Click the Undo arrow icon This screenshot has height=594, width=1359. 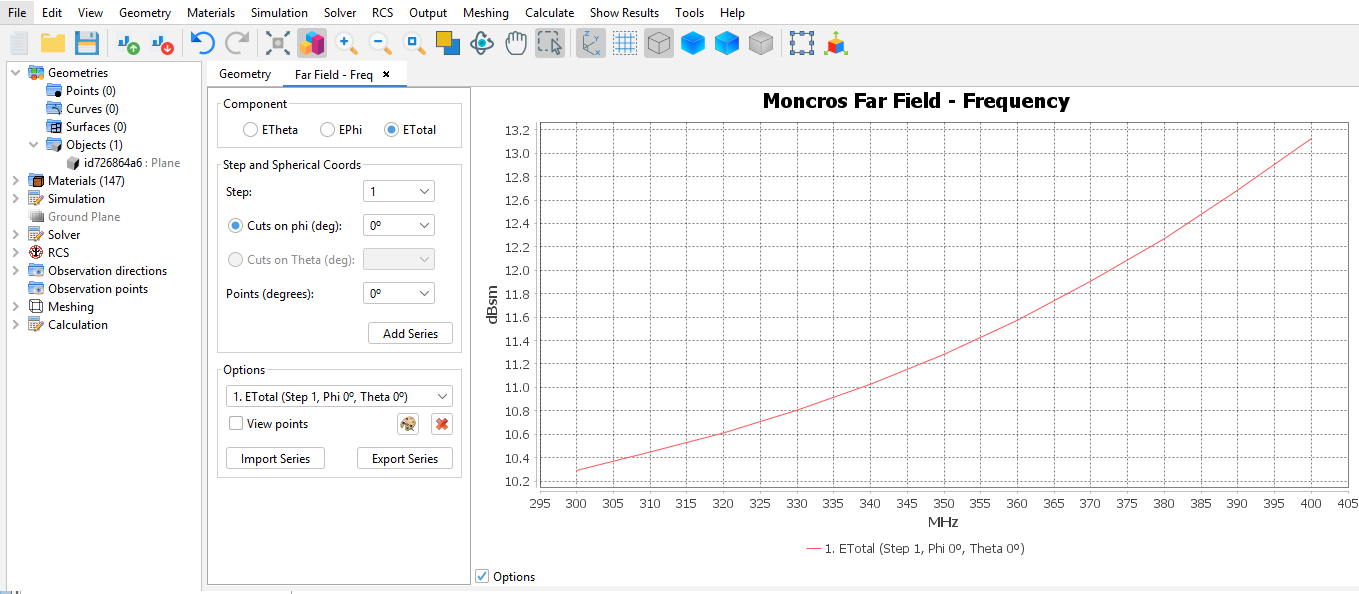click(x=203, y=43)
